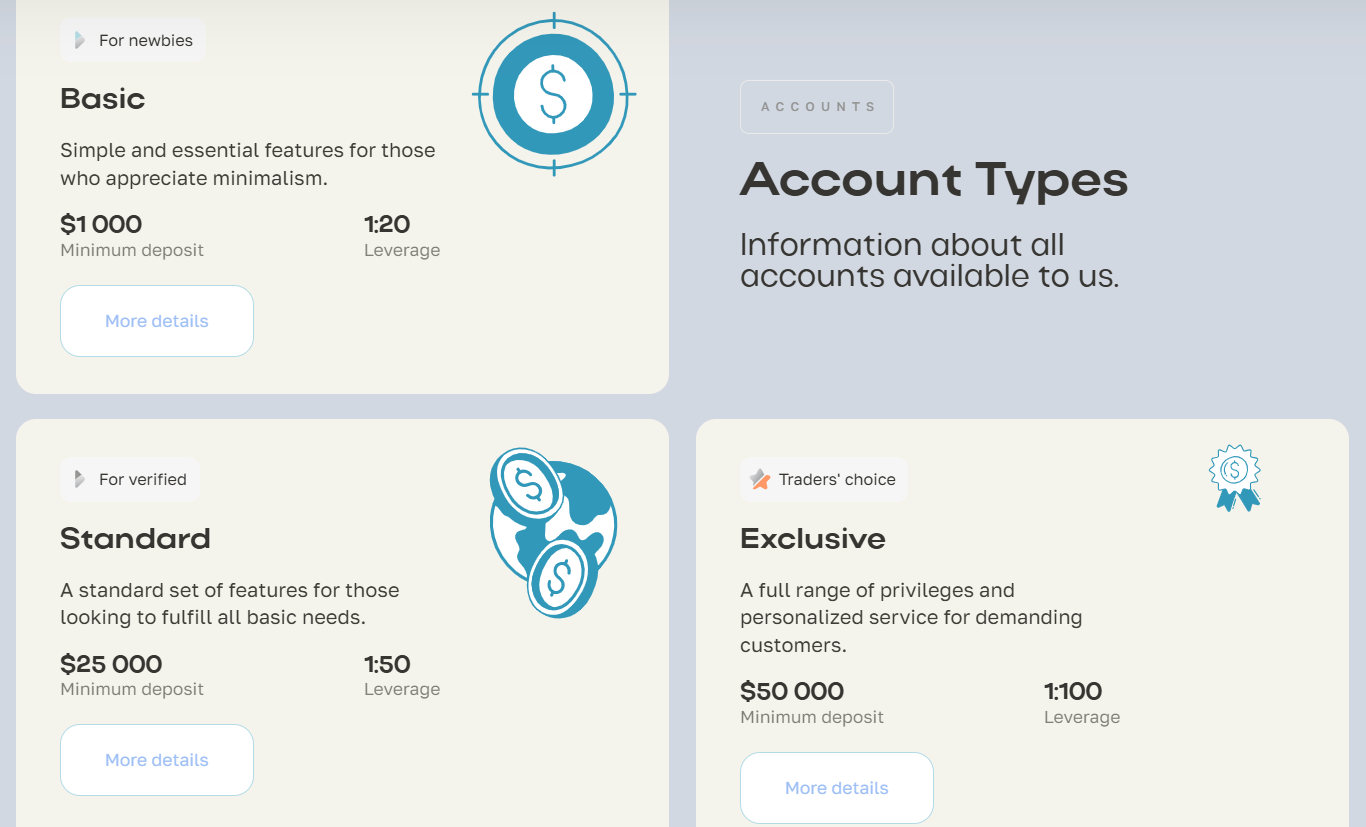The image size is (1366, 827).
Task: Click the $25 000 minimum deposit value
Action: pyautogui.click(x=111, y=664)
